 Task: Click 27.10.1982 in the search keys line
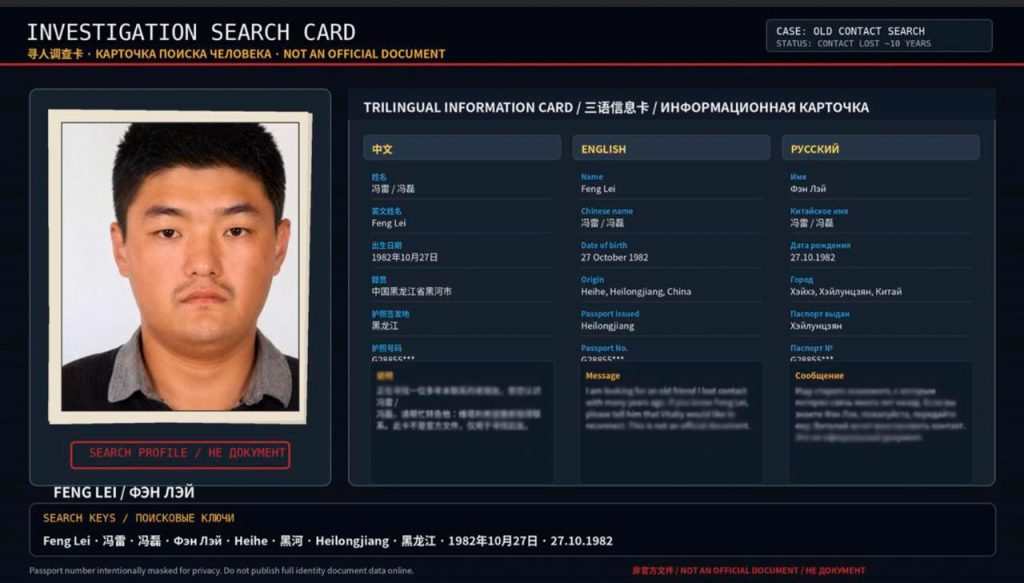(581, 541)
